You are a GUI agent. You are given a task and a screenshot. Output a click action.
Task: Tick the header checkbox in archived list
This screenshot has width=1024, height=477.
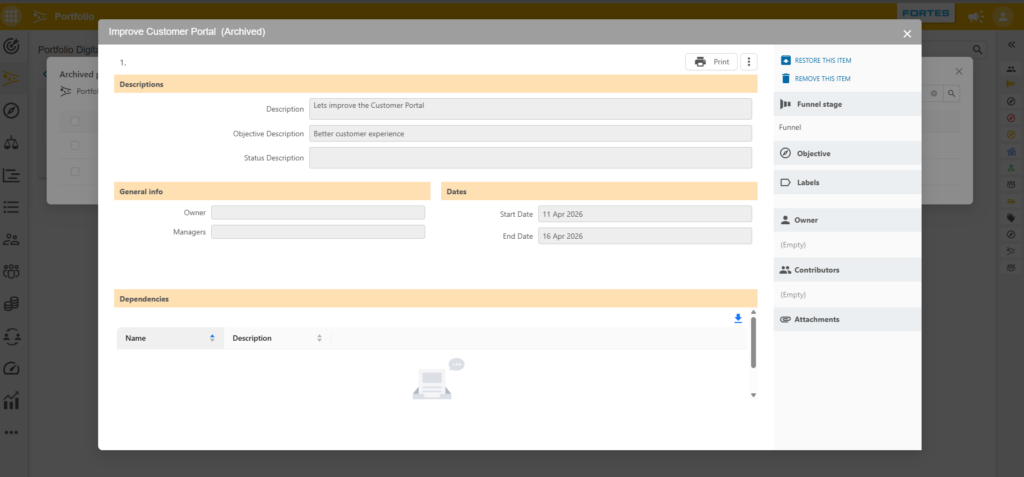pos(75,121)
